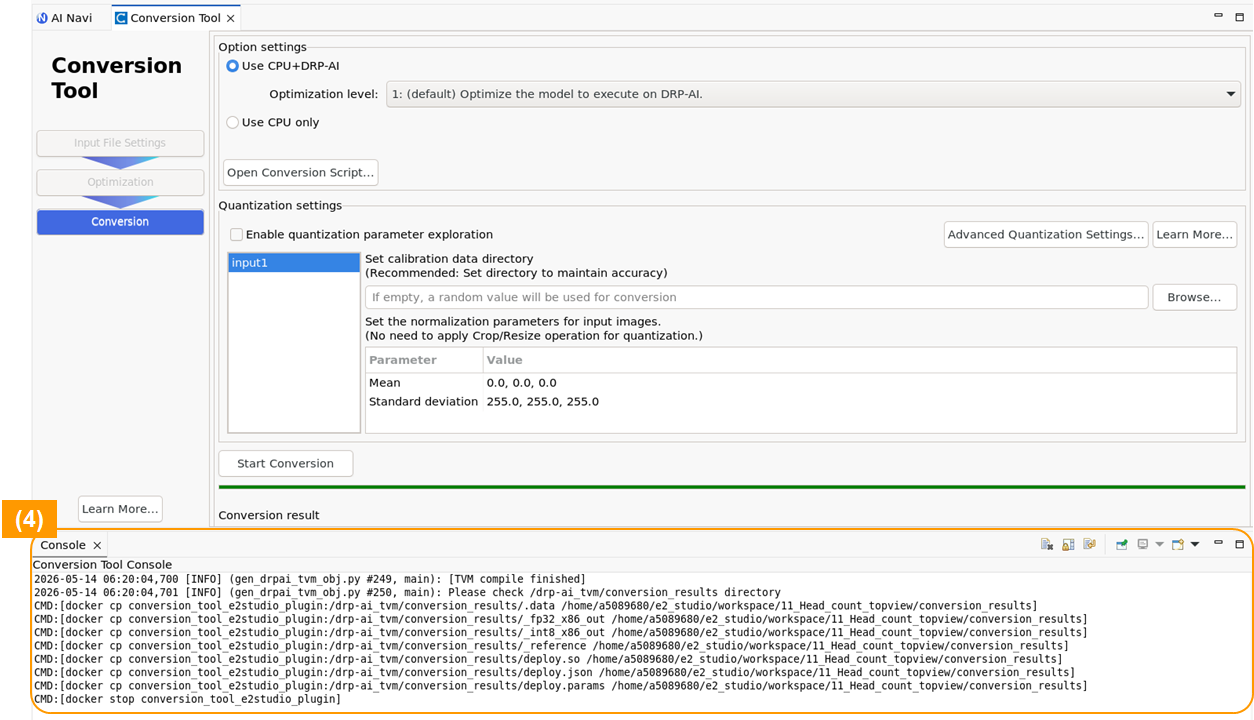This screenshot has height=720, width=1254.
Task: Click the Display Selected Console icon
Action: tap(1143, 544)
